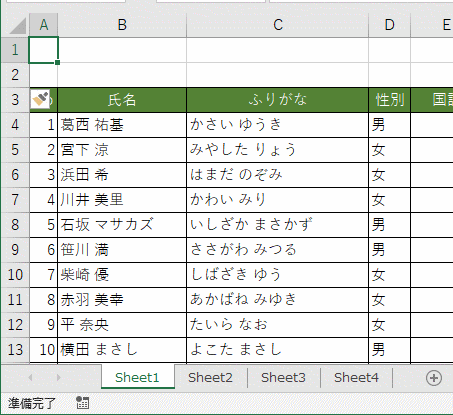Select column B header

coord(122,25)
